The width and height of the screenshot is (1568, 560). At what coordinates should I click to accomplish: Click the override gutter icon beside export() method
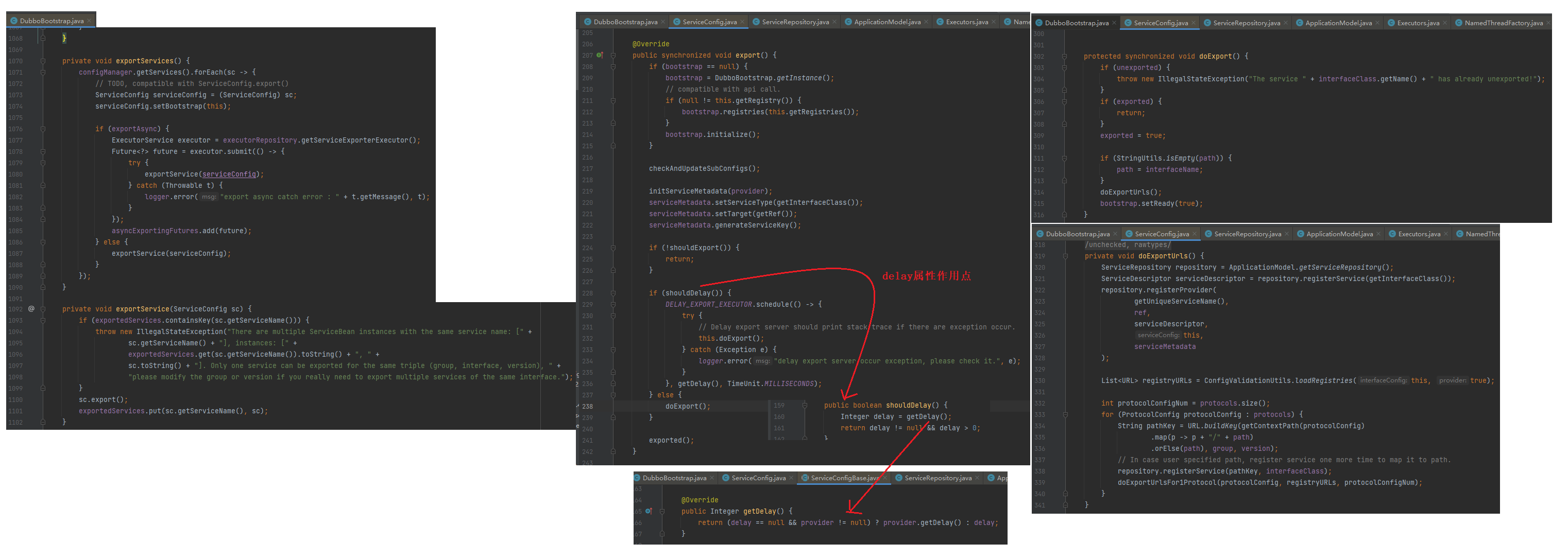click(x=599, y=56)
